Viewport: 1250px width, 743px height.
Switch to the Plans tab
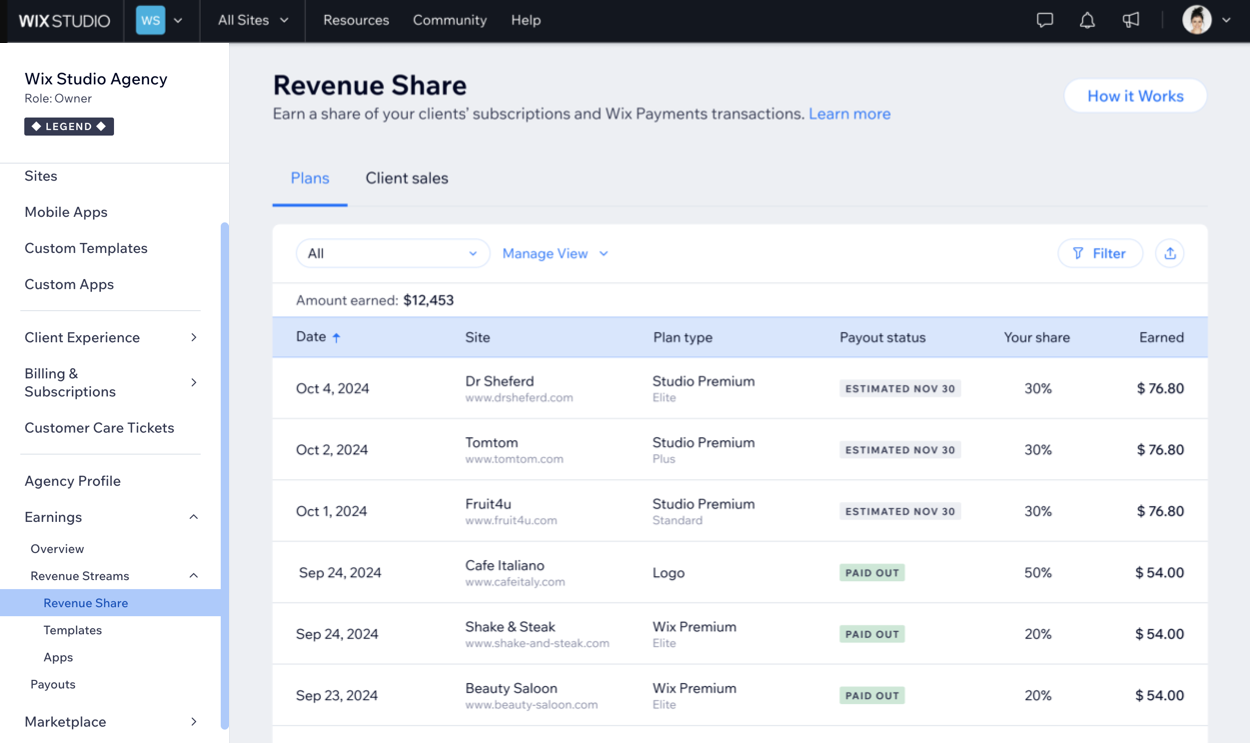(310, 178)
